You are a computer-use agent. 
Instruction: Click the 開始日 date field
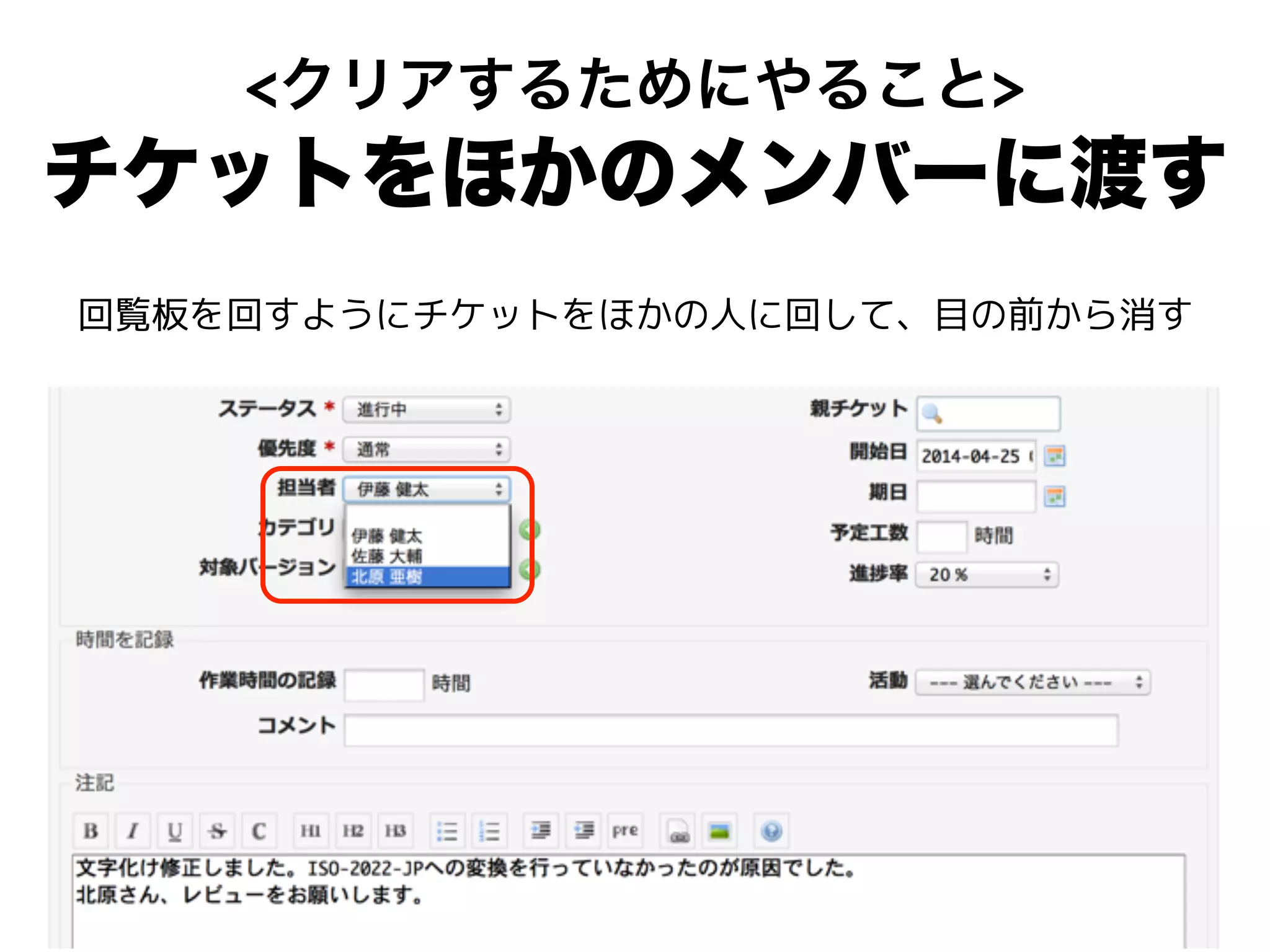[977, 456]
